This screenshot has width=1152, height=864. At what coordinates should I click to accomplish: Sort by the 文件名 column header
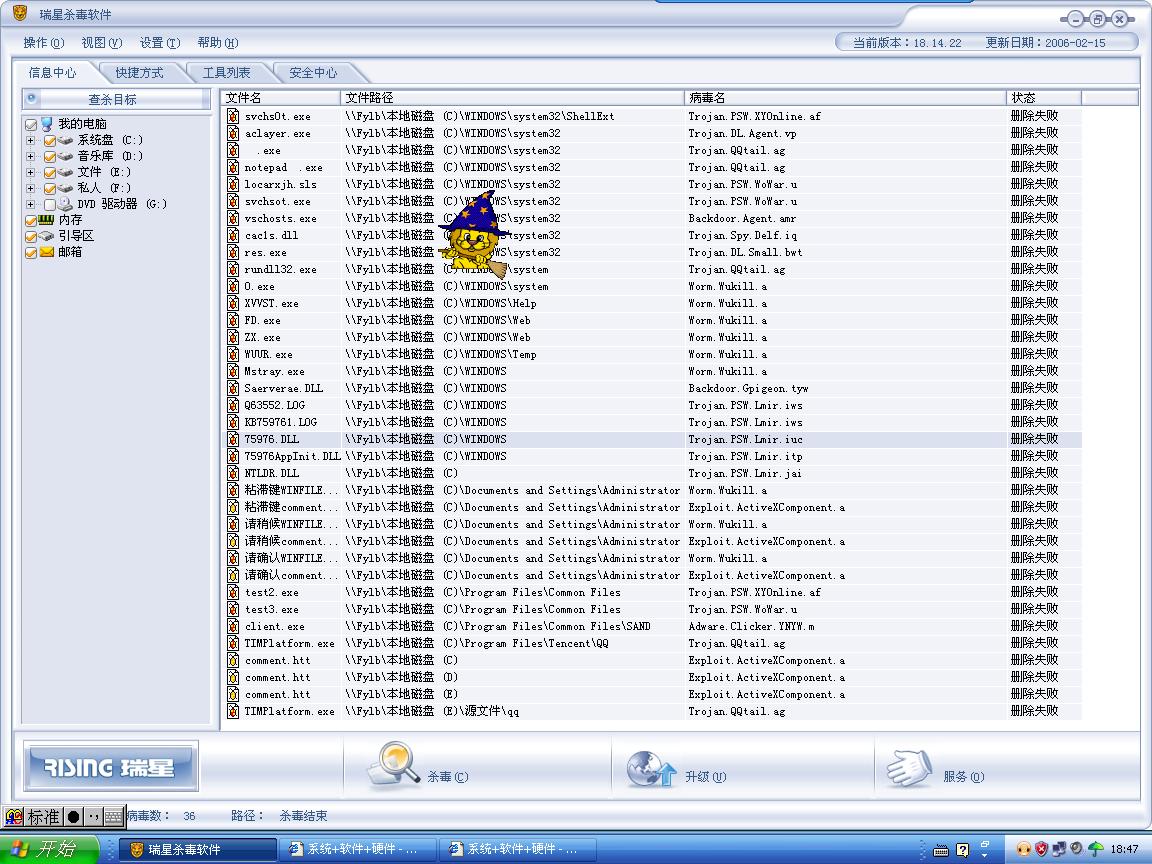281,98
